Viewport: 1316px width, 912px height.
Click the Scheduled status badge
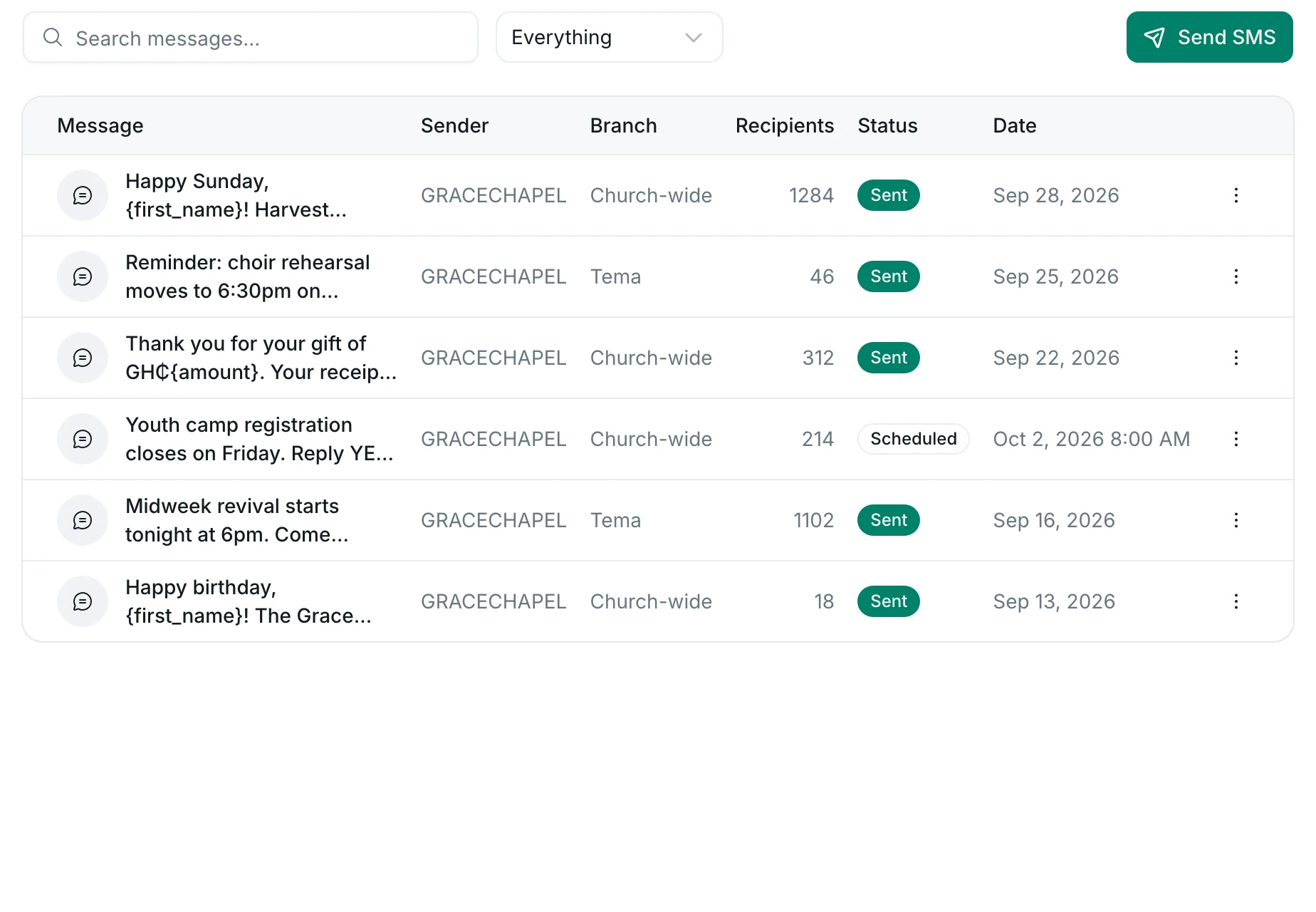click(913, 439)
